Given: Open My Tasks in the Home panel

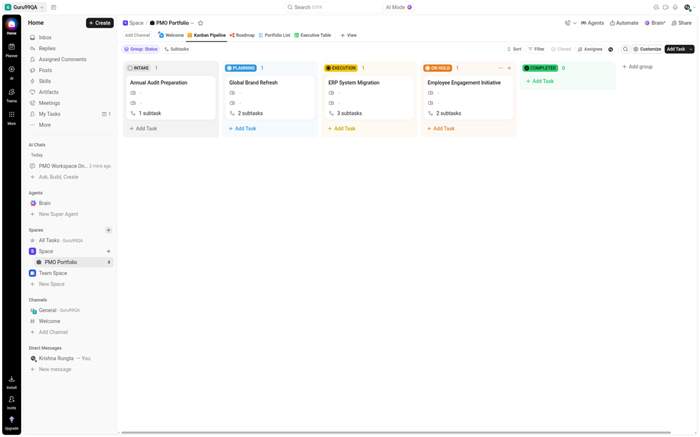Looking at the screenshot, I should [71, 114].
